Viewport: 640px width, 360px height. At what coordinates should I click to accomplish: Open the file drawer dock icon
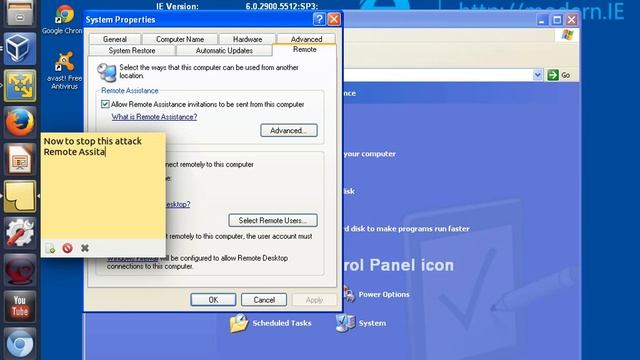tap(20, 13)
